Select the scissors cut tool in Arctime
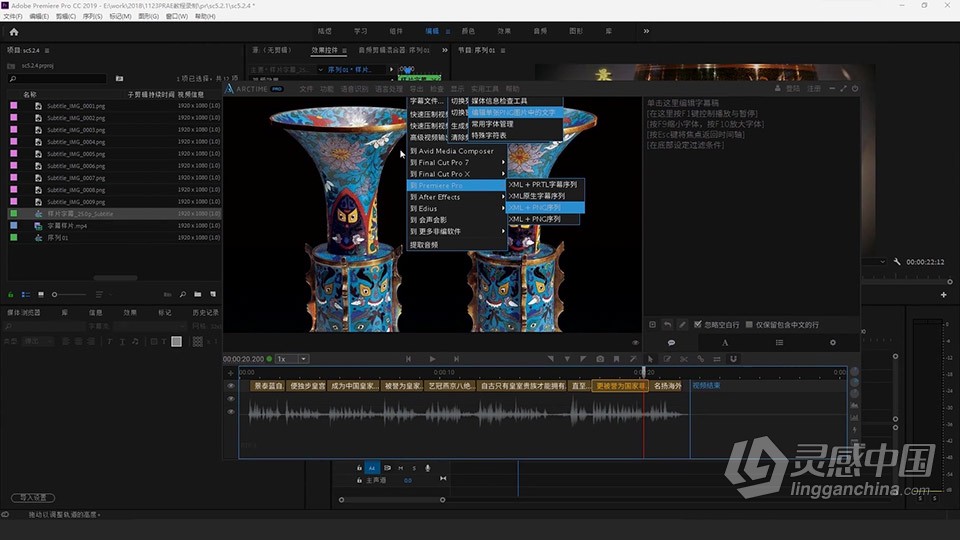This screenshot has width=960, height=540. tap(684, 359)
